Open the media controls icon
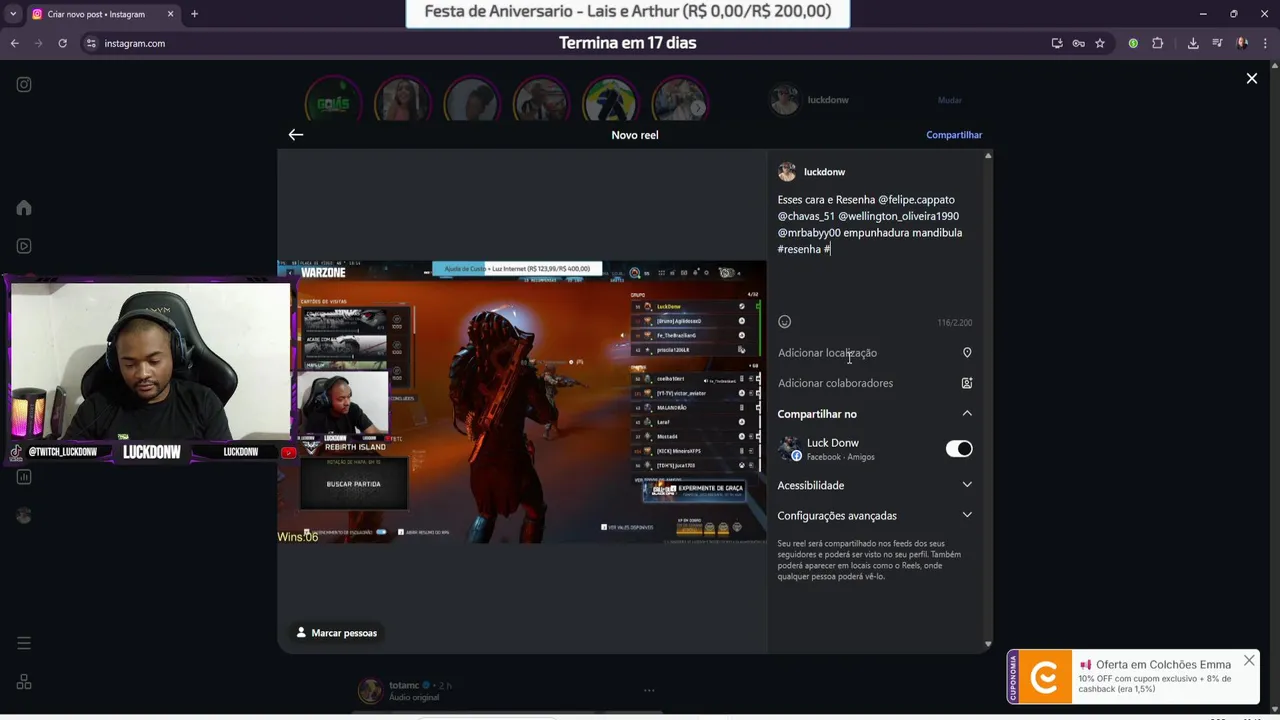Screen dimensions: 1280x720 pos(1217,43)
